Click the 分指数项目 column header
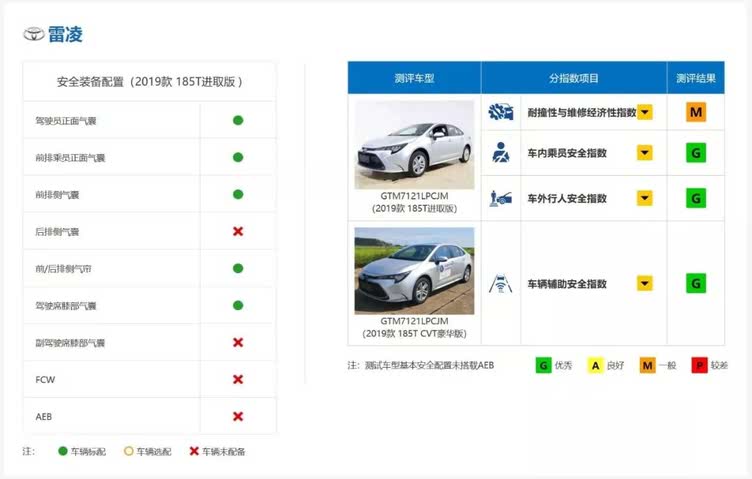752x479 pixels. point(574,78)
